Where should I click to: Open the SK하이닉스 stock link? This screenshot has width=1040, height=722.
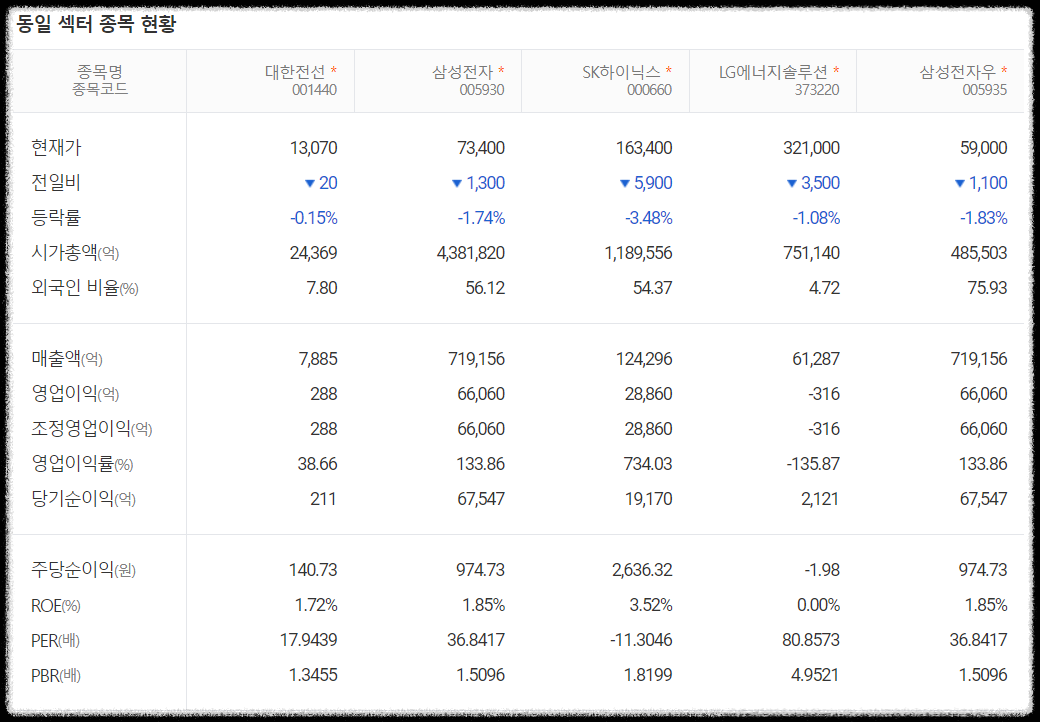click(621, 72)
